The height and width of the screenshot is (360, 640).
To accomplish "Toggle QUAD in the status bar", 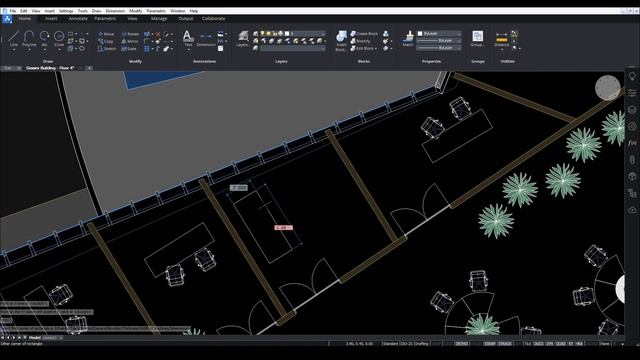I will [561, 344].
